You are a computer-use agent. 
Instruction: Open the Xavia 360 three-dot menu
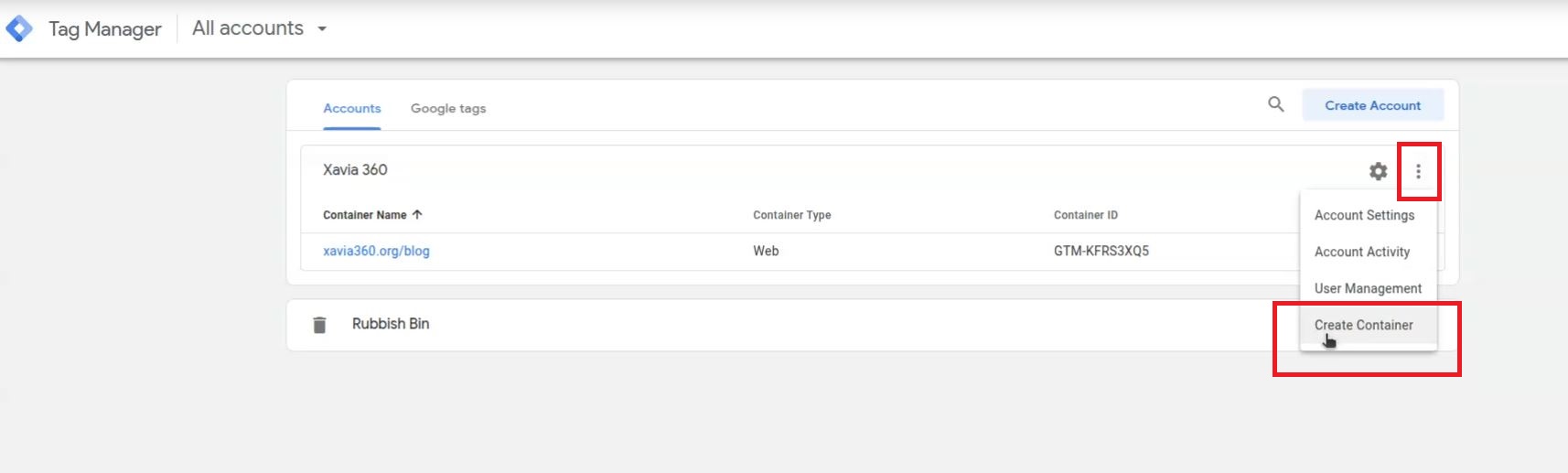1418,171
